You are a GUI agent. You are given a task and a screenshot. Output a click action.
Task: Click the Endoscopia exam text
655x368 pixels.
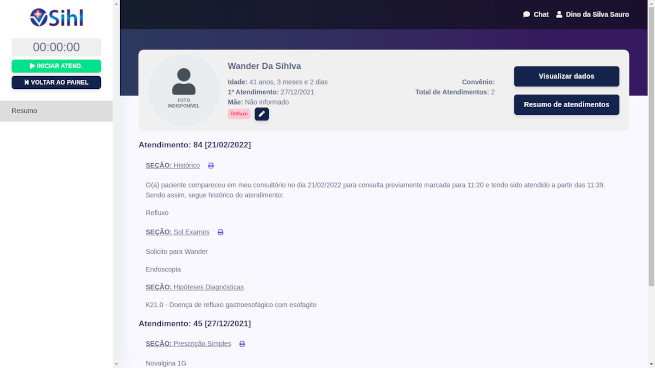click(163, 269)
